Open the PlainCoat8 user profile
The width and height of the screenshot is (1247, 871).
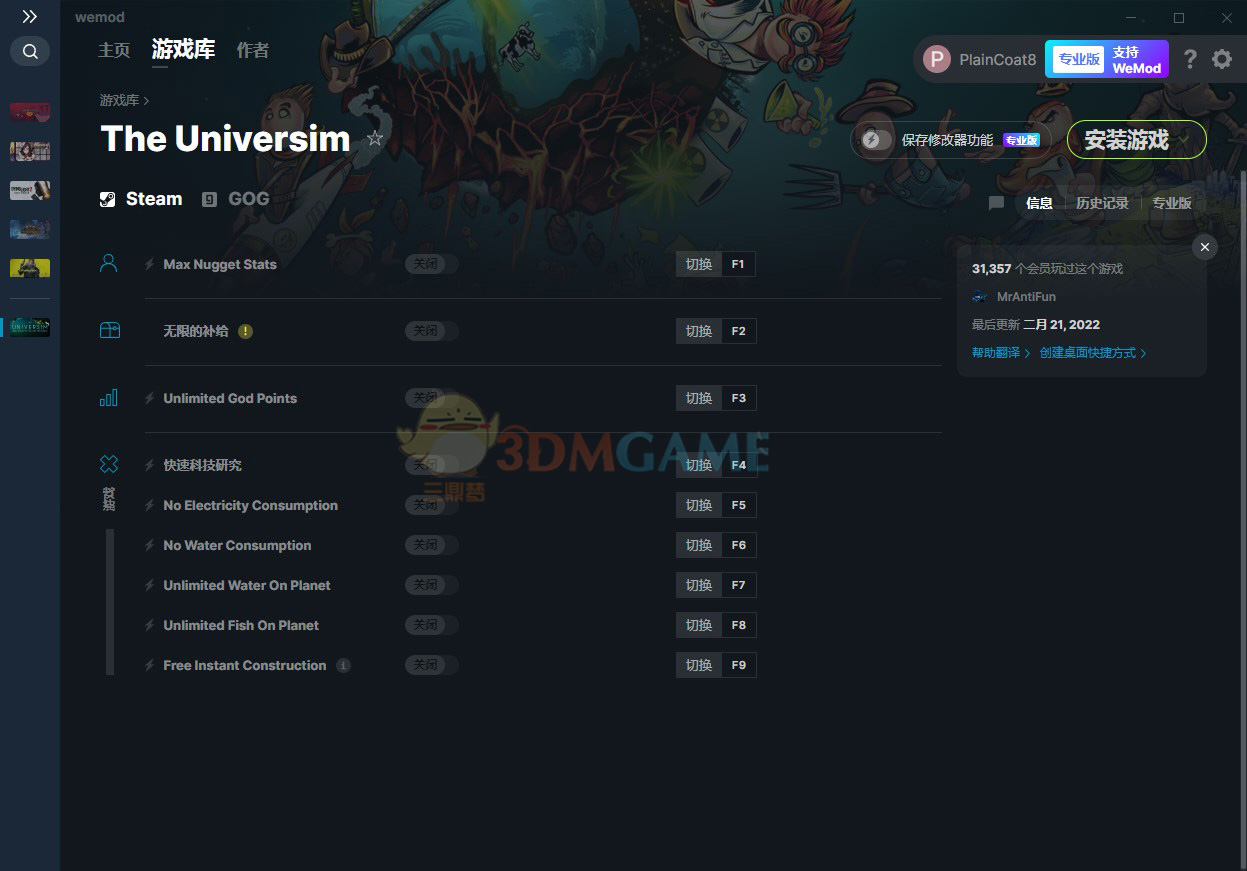click(x=979, y=59)
